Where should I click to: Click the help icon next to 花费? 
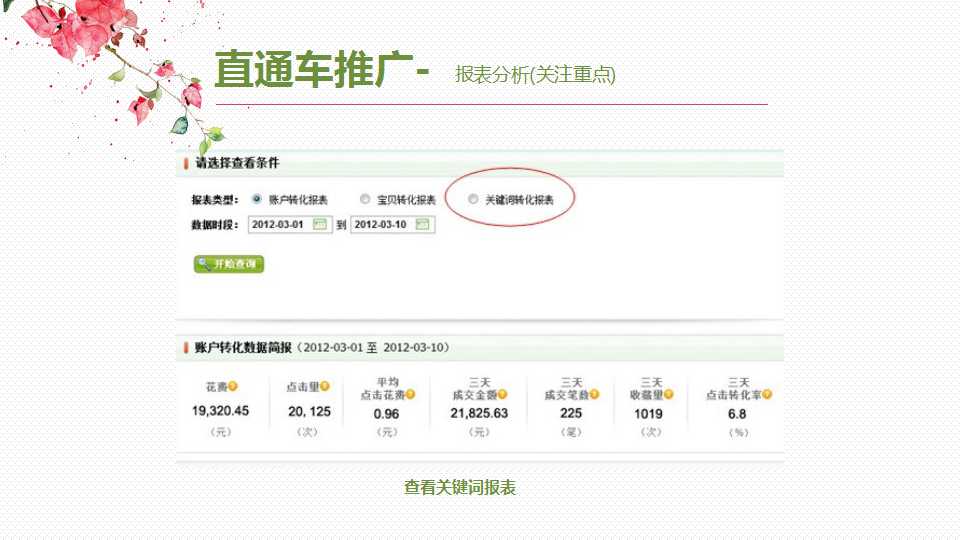(x=233, y=386)
